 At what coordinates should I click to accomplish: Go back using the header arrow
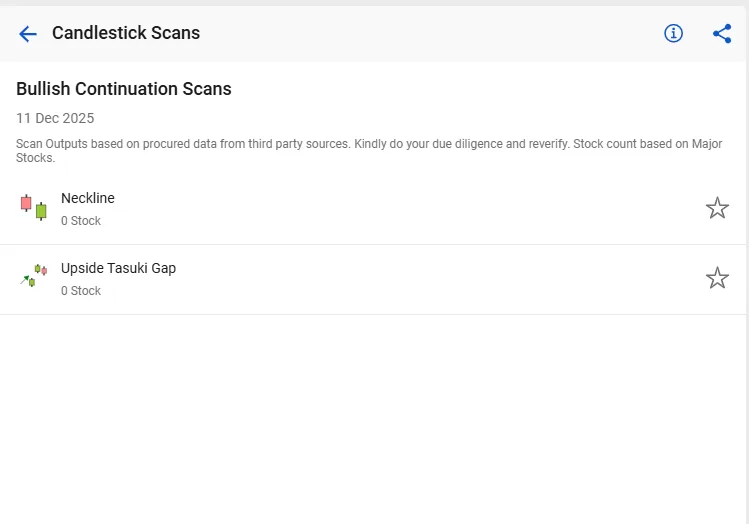click(x=27, y=34)
